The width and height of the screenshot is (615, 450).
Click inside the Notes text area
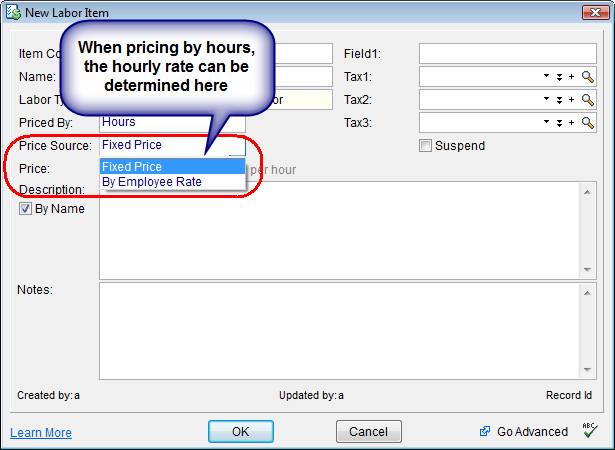[x=340, y=331]
